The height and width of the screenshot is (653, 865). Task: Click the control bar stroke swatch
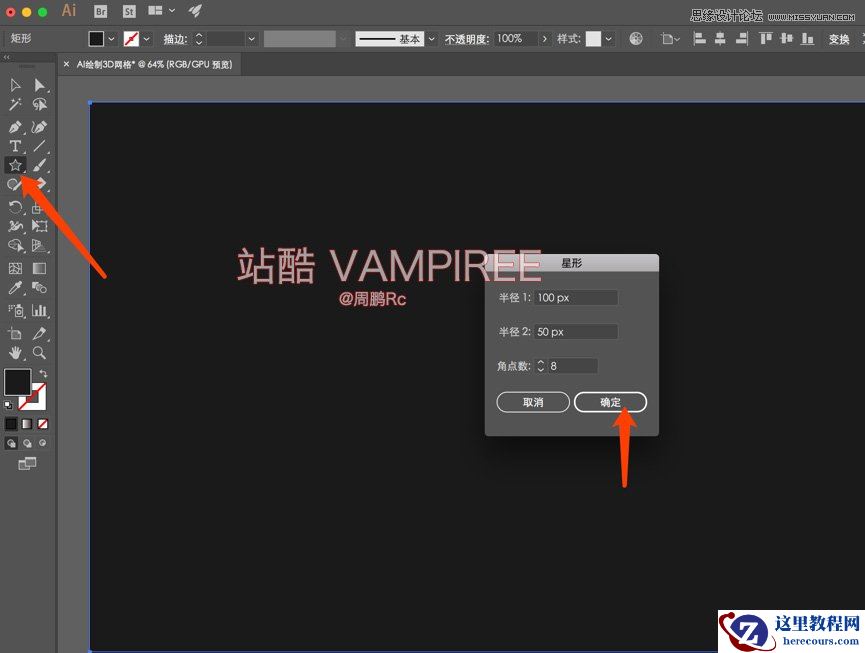tap(131, 39)
